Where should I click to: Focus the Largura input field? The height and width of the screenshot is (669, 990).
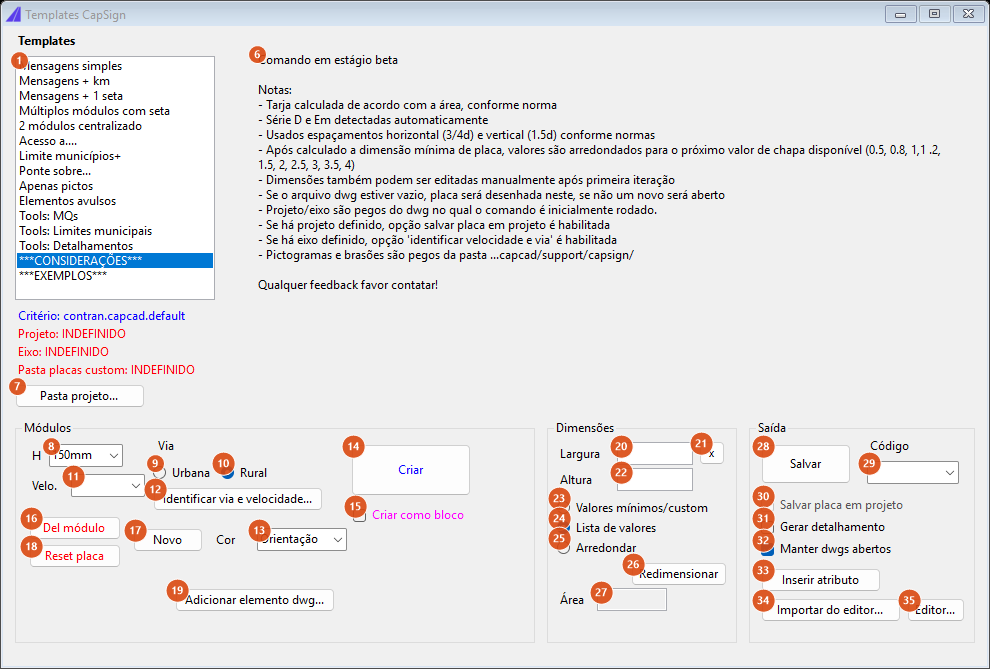[x=655, y=454]
